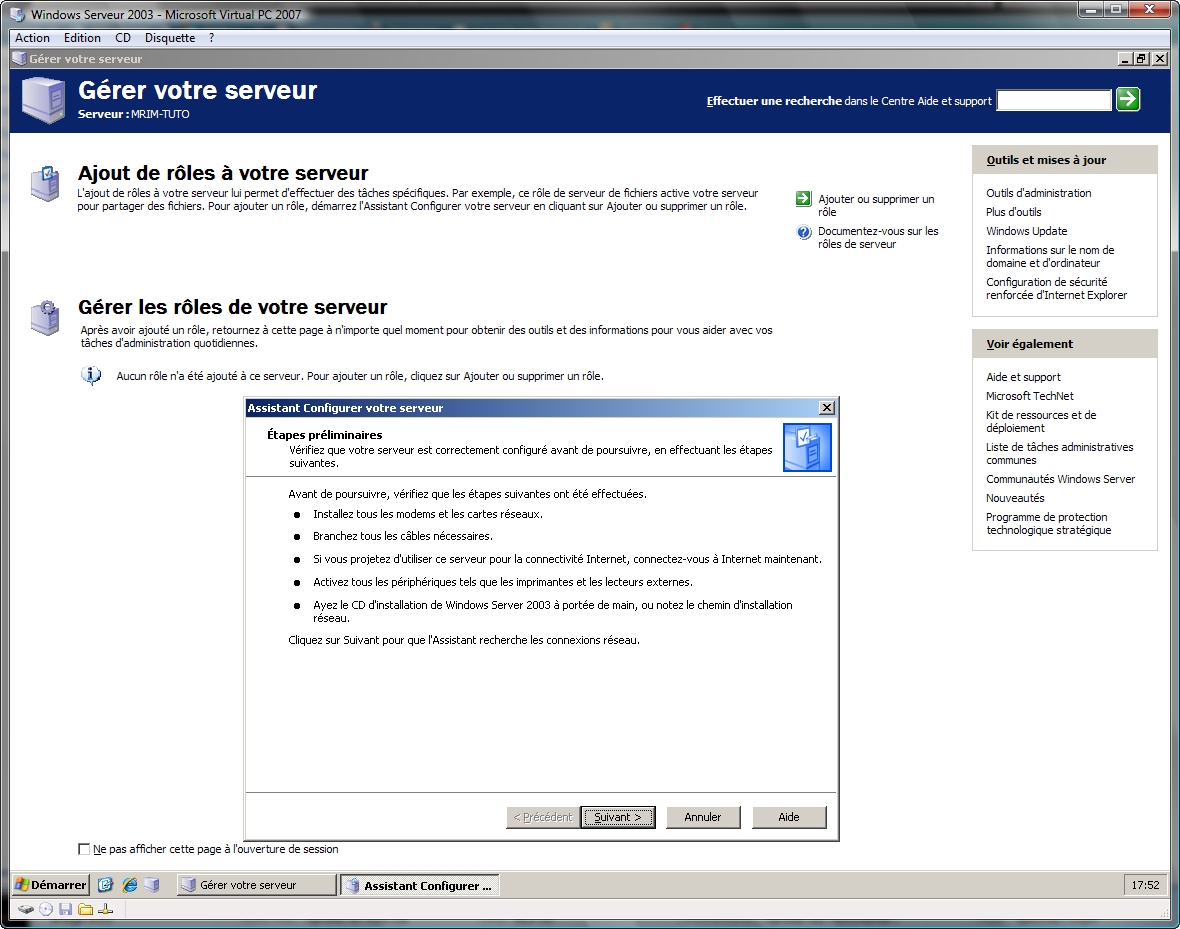This screenshot has height=929, width=1180.
Task: Click the server quick launch icon
Action: pyautogui.click(x=152, y=885)
